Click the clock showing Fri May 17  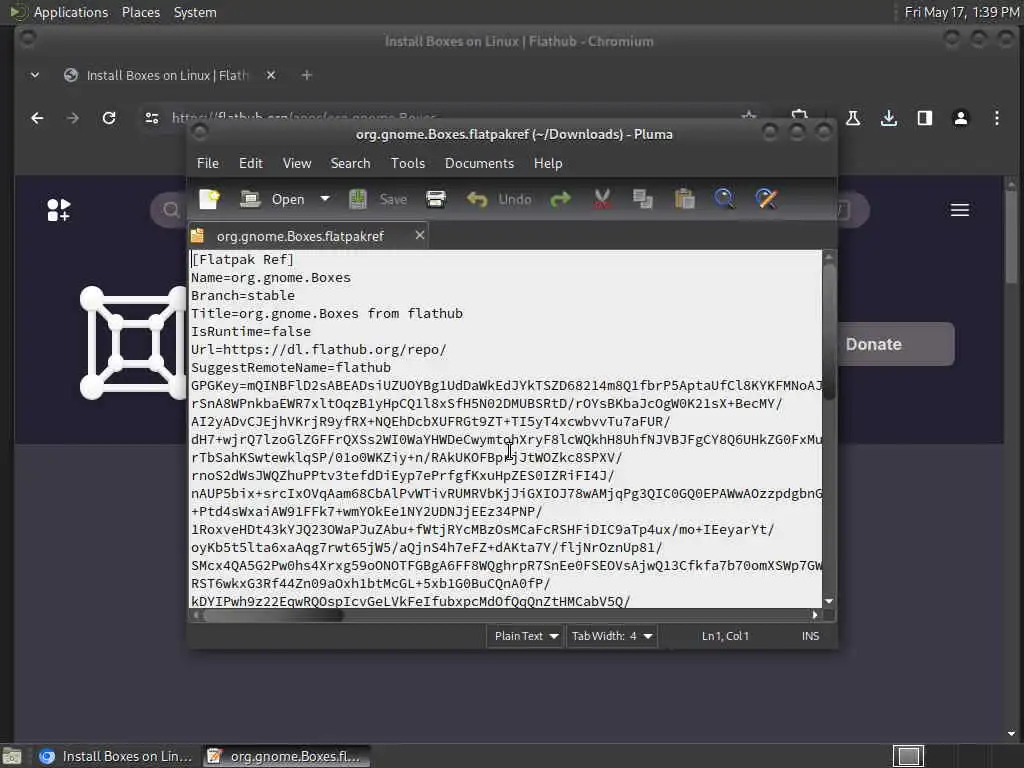(x=961, y=12)
